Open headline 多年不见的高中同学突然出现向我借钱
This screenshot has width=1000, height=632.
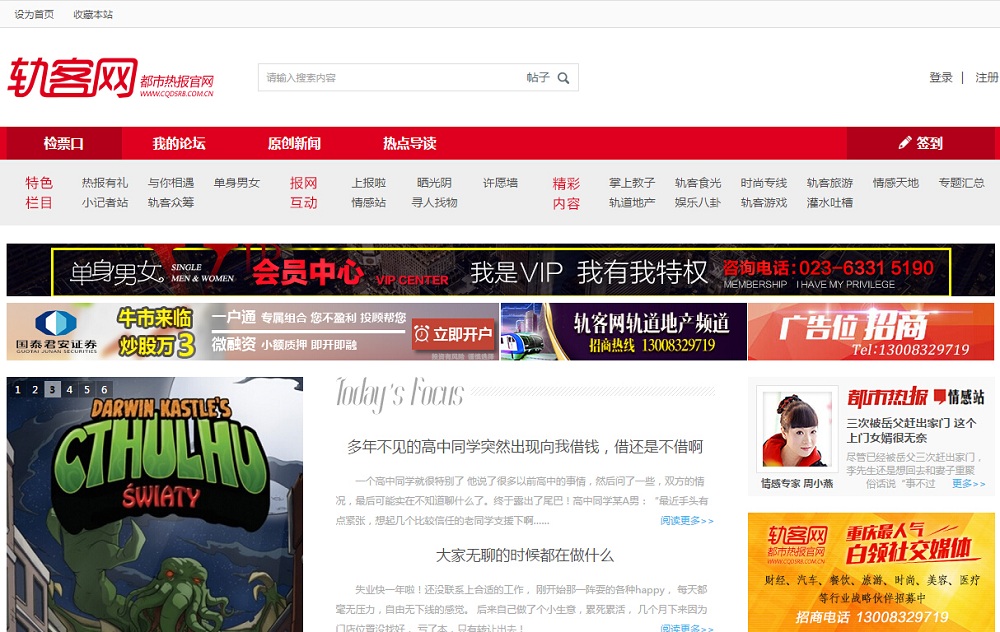[x=525, y=447]
